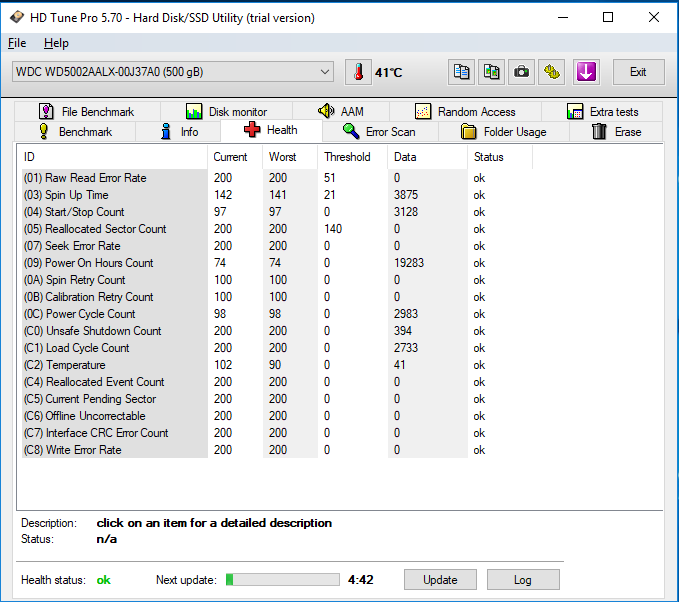Click the Data column header
Viewport: 679px width, 602px height.
click(x=427, y=157)
